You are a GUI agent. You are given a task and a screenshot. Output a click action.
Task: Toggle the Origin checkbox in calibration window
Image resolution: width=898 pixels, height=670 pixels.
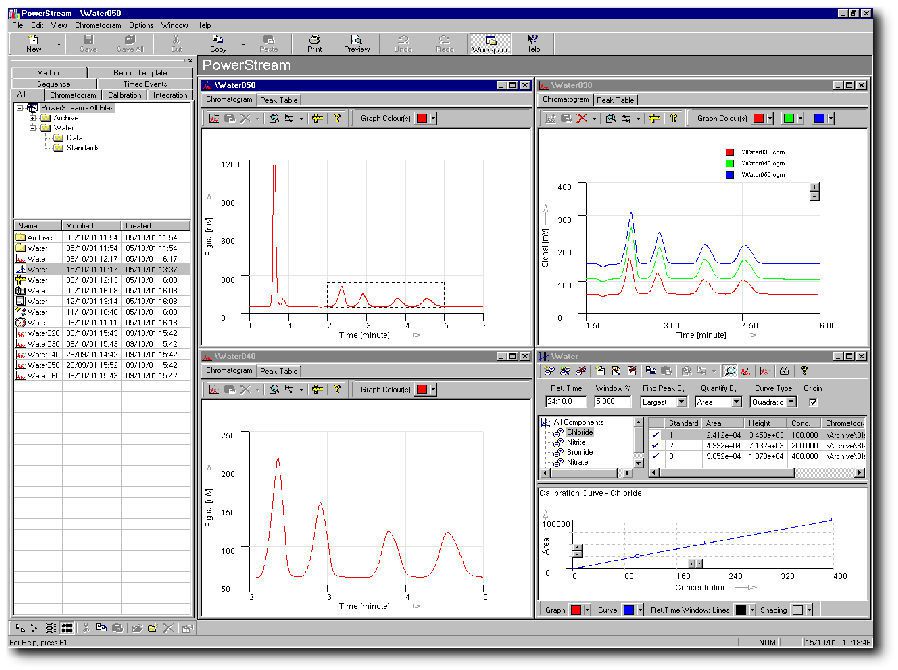tap(812, 402)
